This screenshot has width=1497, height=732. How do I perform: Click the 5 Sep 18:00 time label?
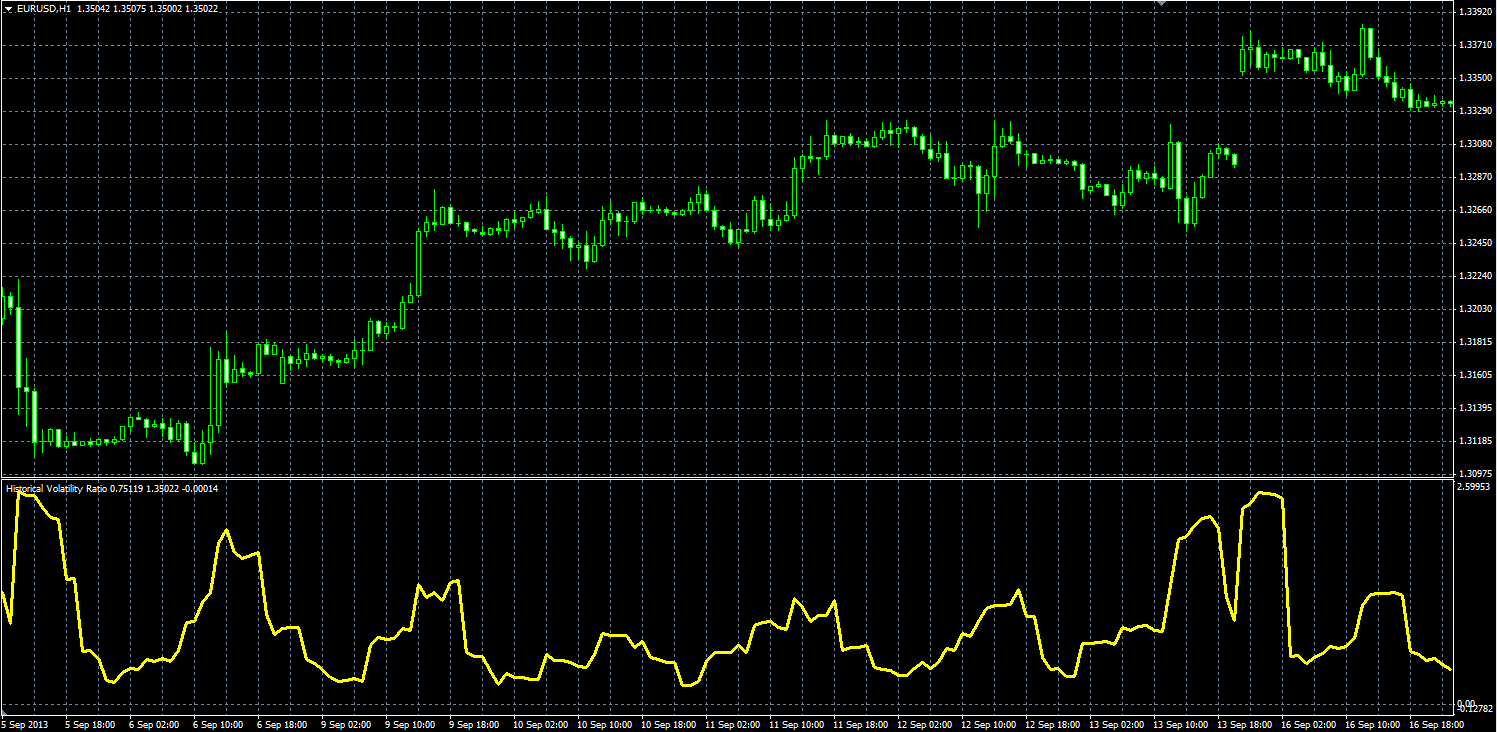point(90,724)
